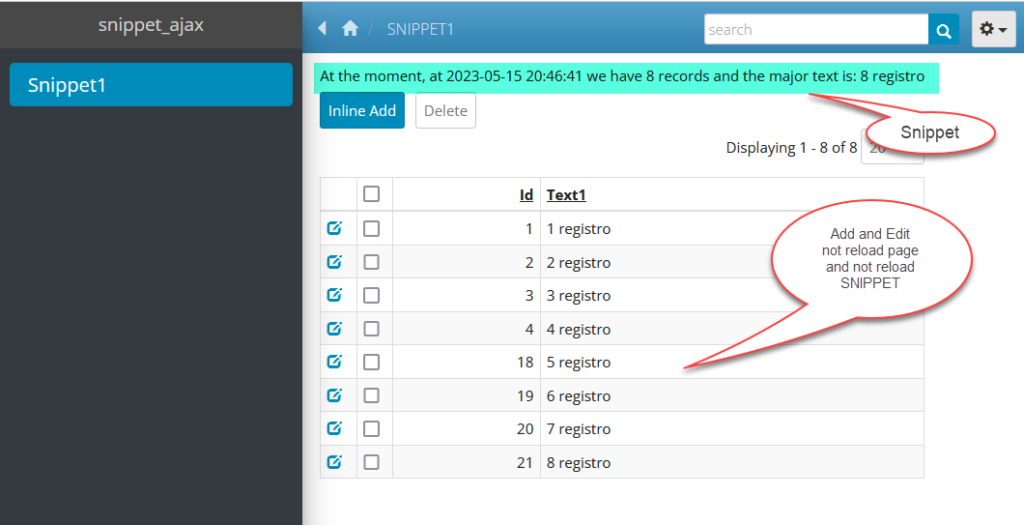Open the page size dropdown
The image size is (1024, 525).
click(878, 148)
